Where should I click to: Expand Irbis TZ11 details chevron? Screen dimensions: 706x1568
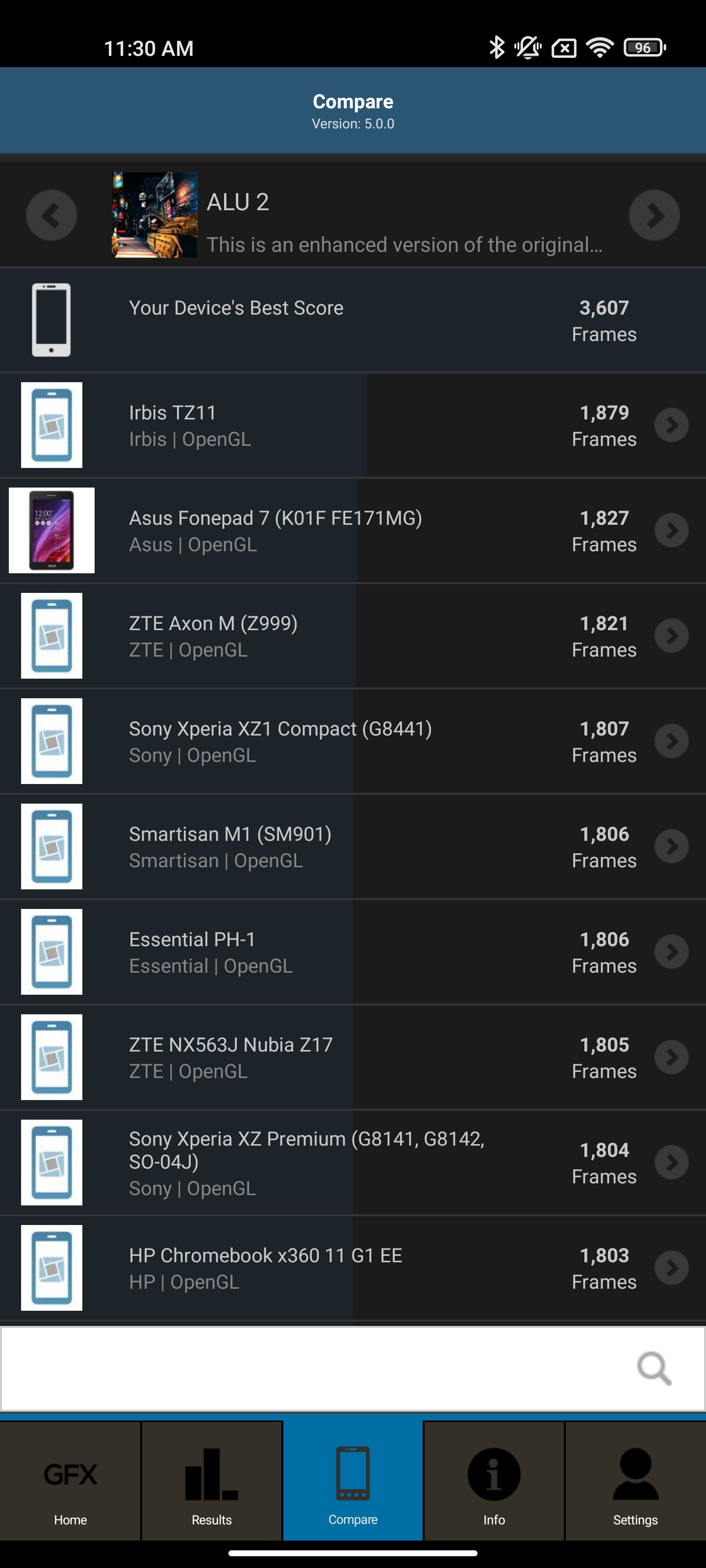pyautogui.click(x=671, y=425)
